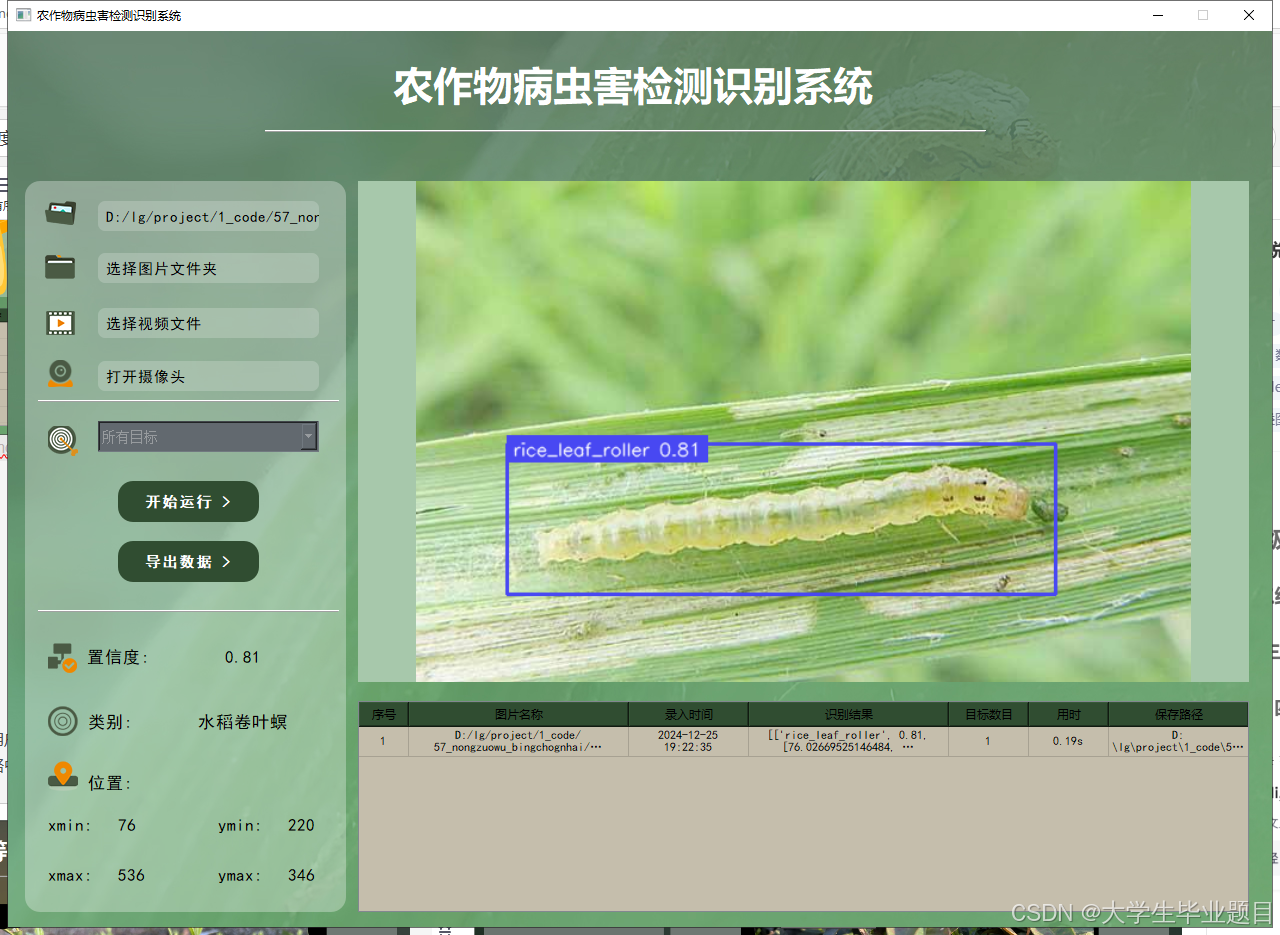The width and height of the screenshot is (1280, 935).
Task: Choose 选择视频文件 to load video
Action: click(x=208, y=323)
